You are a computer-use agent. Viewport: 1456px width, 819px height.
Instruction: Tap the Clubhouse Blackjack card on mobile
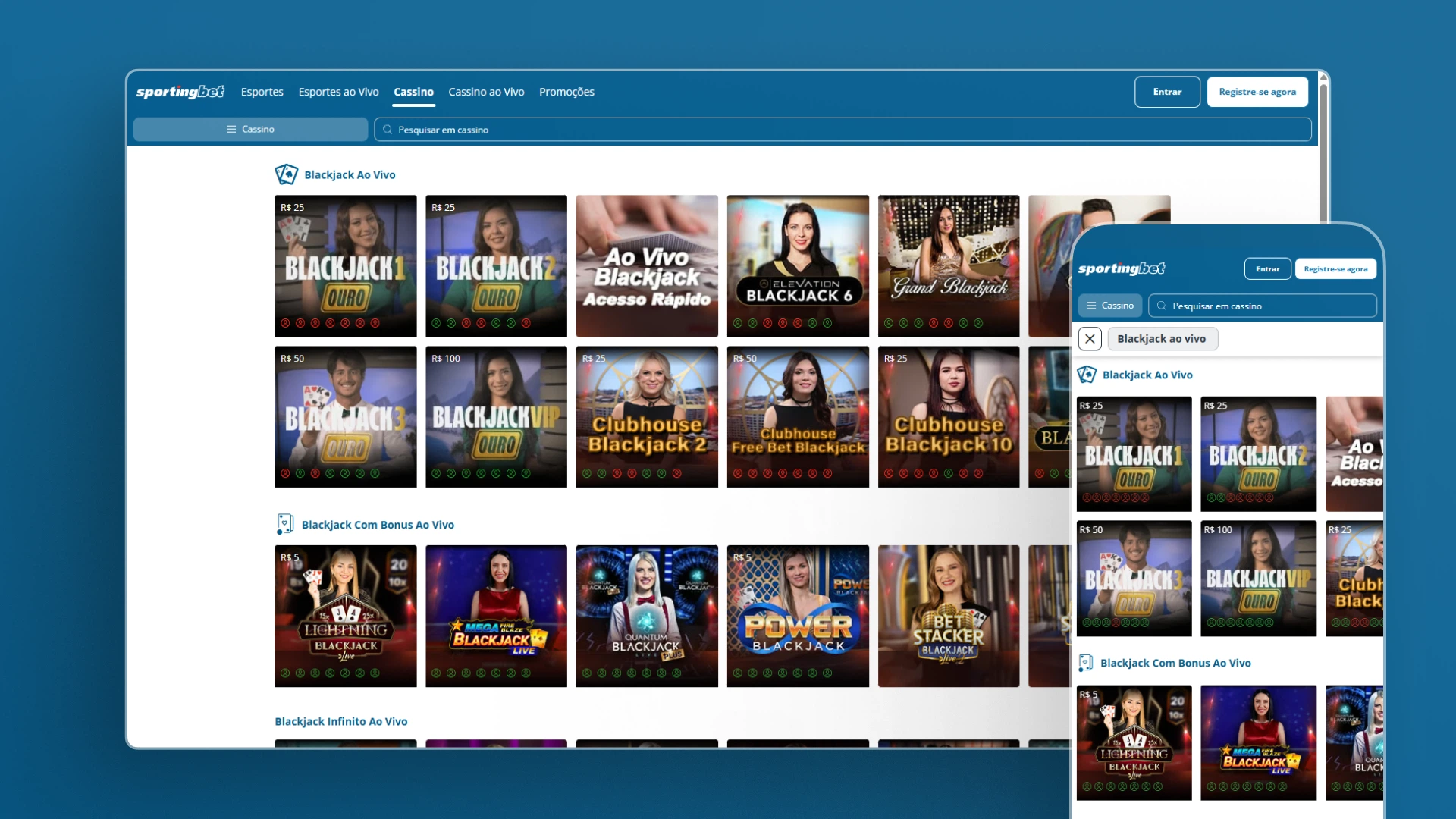coord(1354,578)
